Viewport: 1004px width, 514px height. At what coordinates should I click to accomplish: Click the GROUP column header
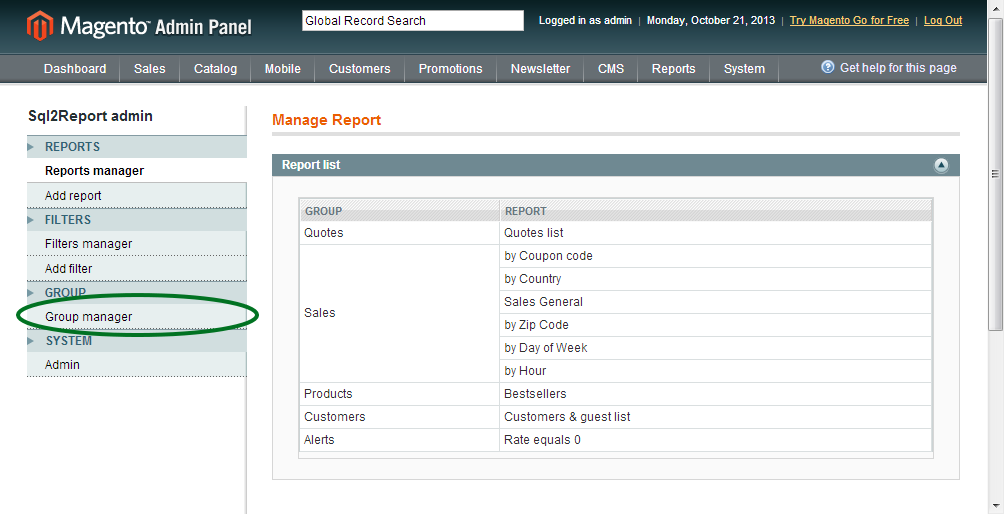coord(400,211)
